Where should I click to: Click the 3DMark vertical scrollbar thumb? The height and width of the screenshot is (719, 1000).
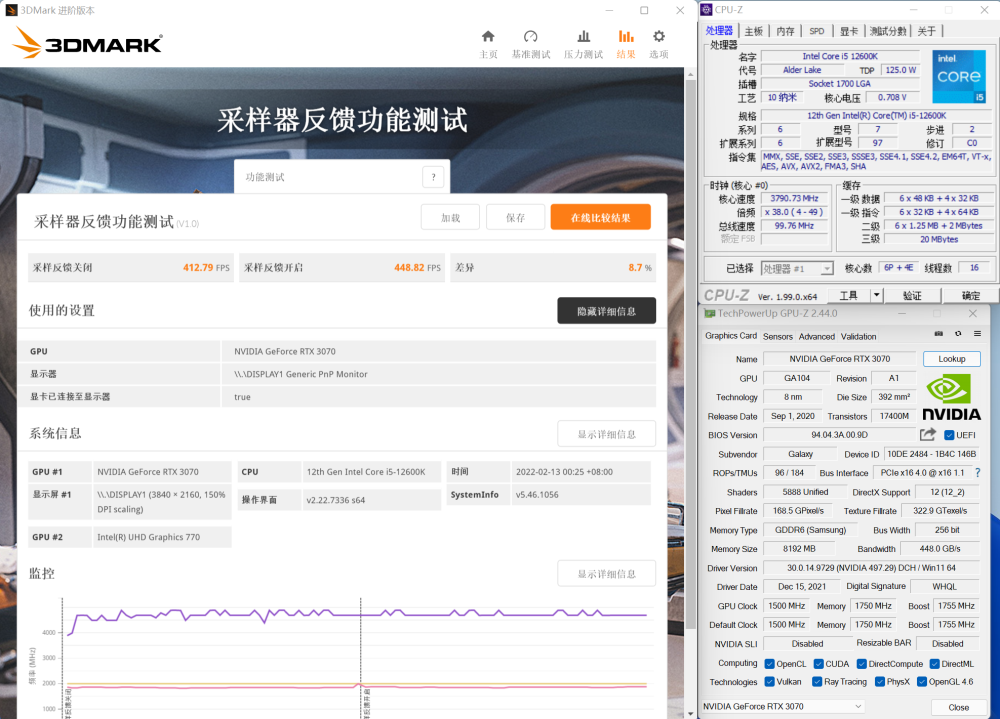(x=690, y=354)
